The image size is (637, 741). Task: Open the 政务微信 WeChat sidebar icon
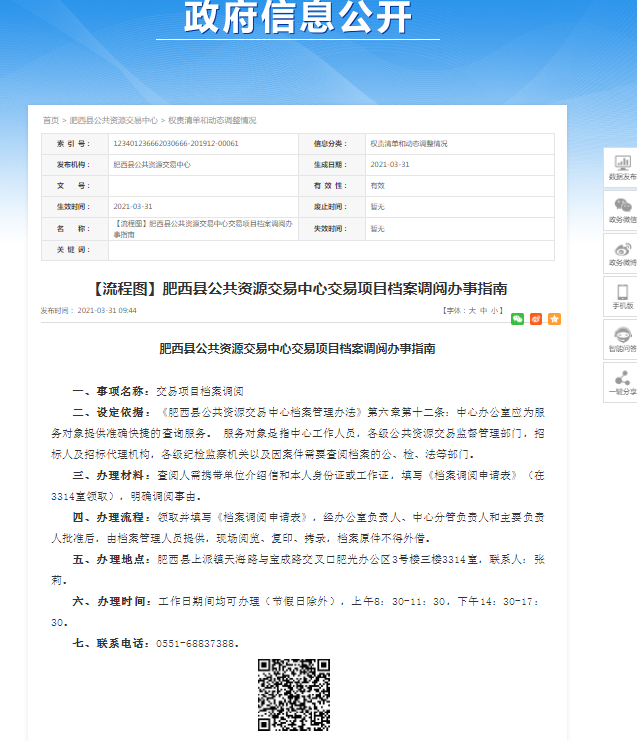622,211
